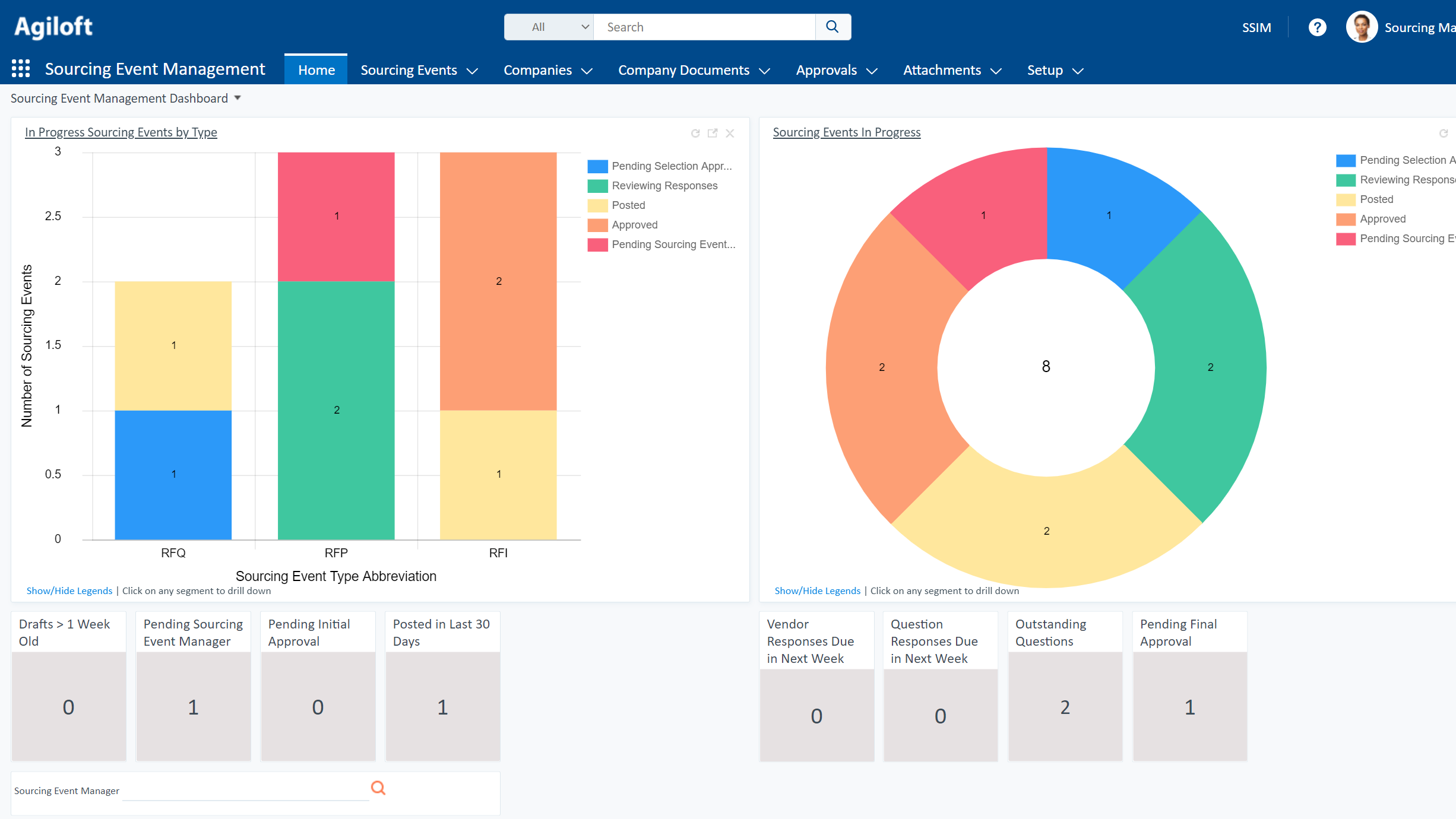Toggle Show/Hide Legends under the donut chart
The image size is (1456, 819).
point(817,591)
